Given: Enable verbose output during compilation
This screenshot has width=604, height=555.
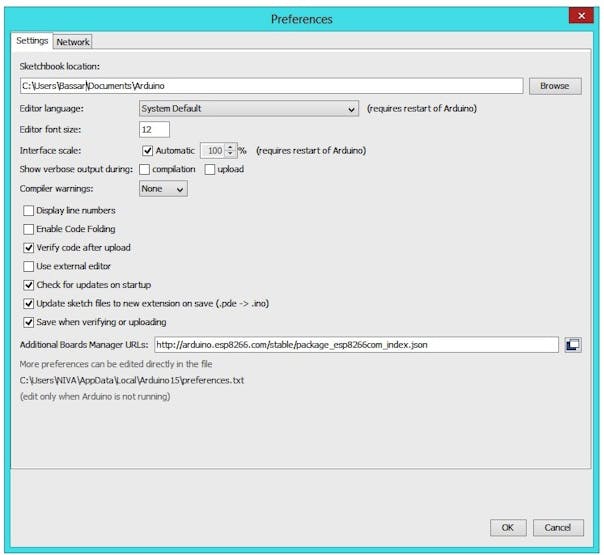Looking at the screenshot, I should [x=144, y=169].
